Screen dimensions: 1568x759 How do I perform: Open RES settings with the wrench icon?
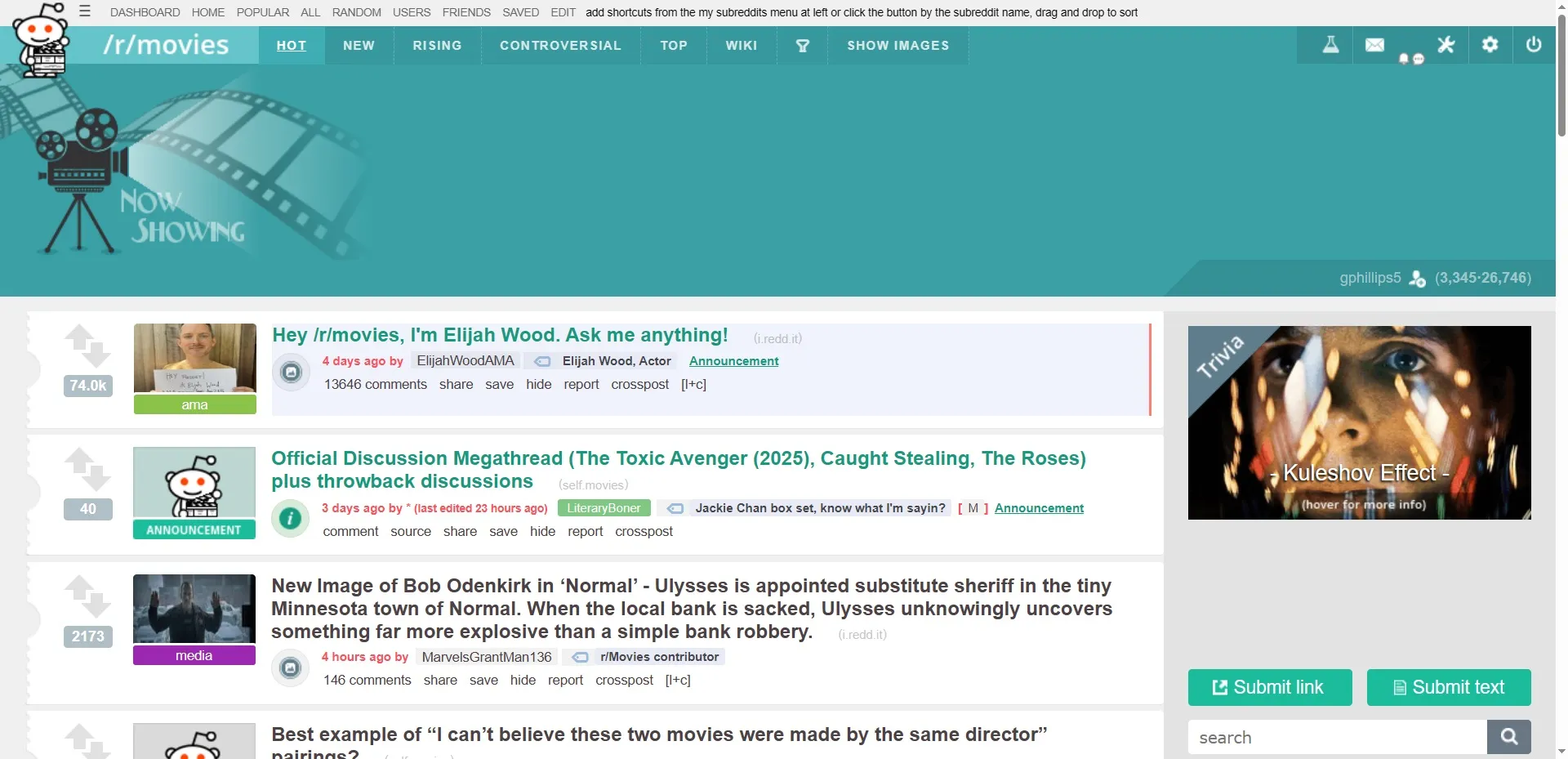(1446, 45)
